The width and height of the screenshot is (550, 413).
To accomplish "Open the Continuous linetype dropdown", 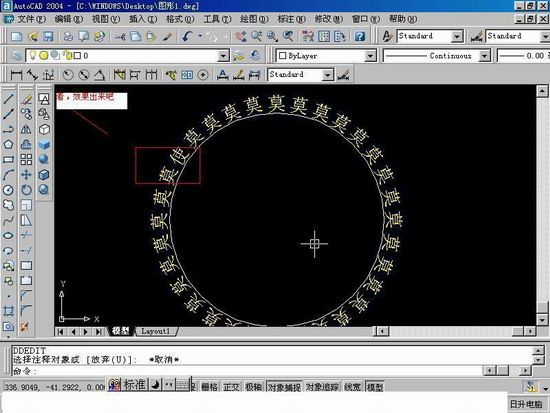I will pyautogui.click(x=484, y=56).
